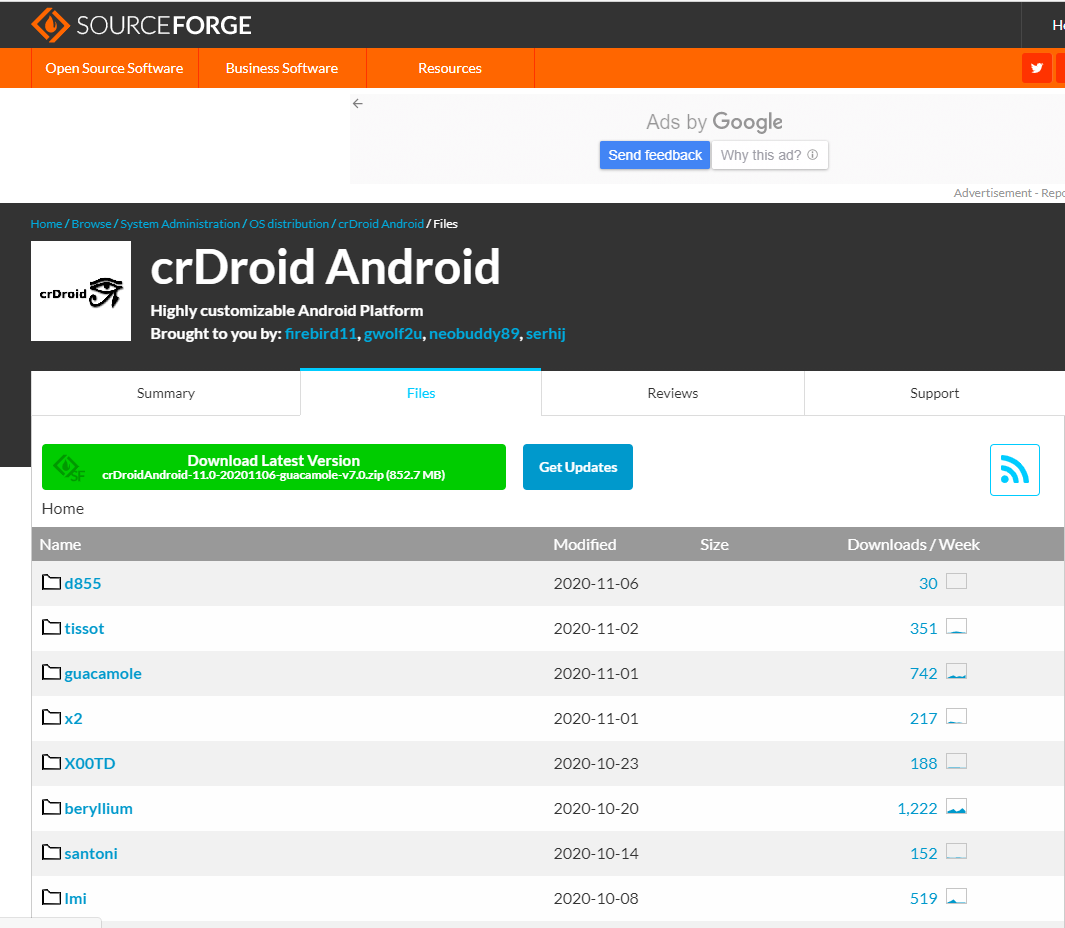The width and height of the screenshot is (1065, 928).
Task: Click the X00TD folder icon
Action: tap(51, 762)
